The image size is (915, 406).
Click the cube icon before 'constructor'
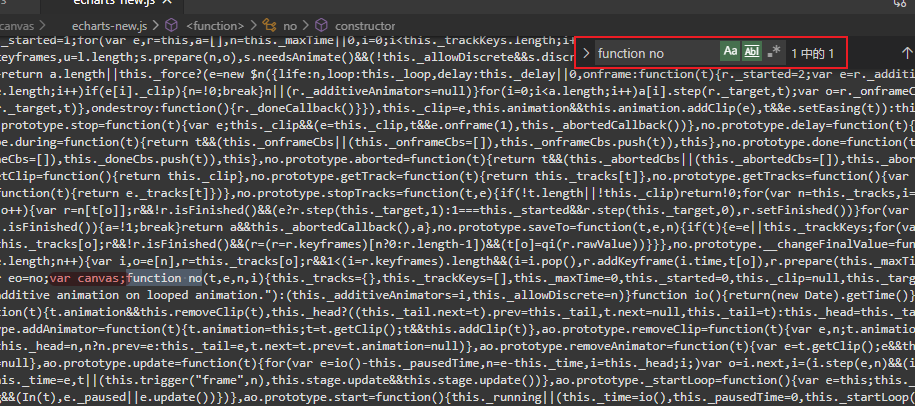pyautogui.click(x=322, y=26)
